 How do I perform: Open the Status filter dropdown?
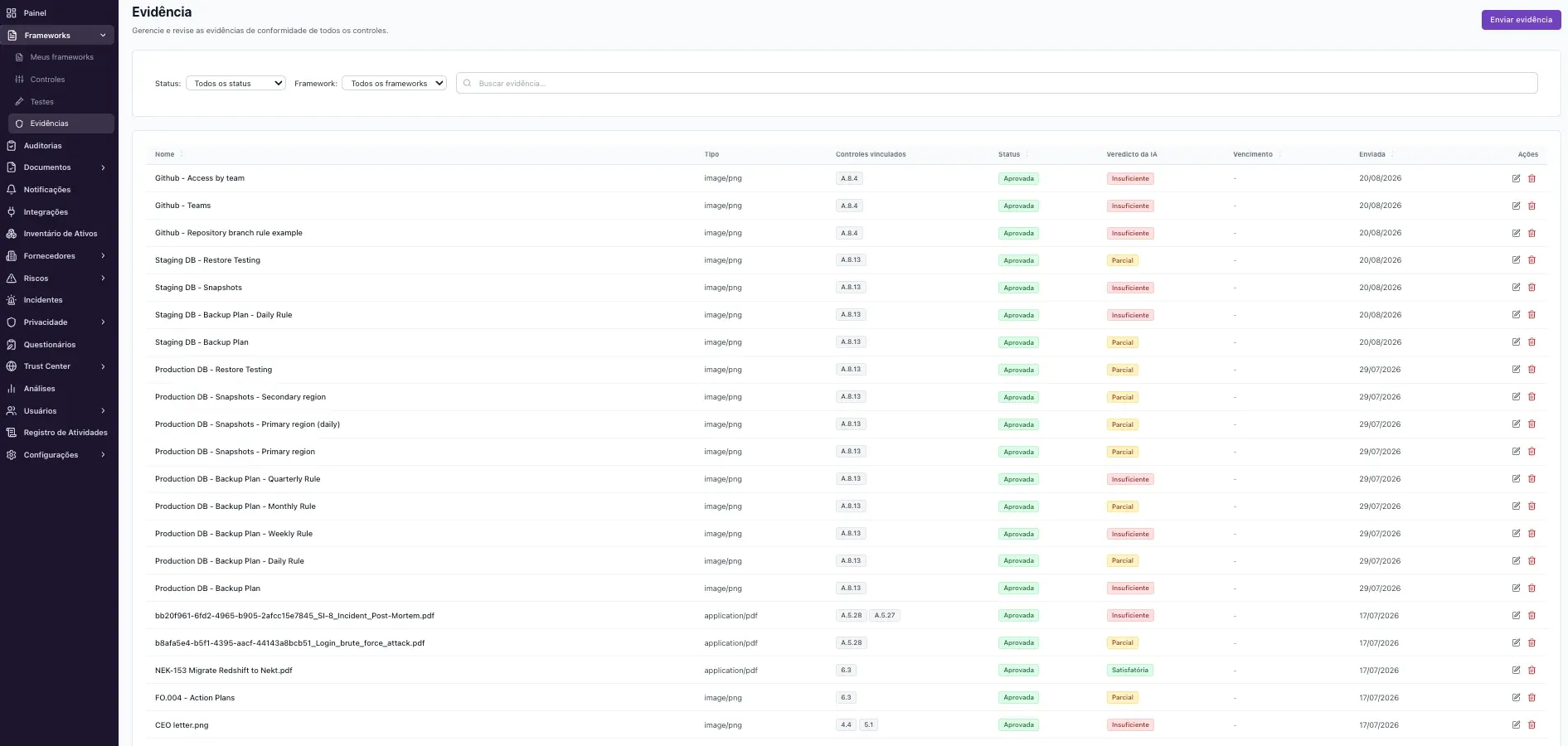point(235,83)
